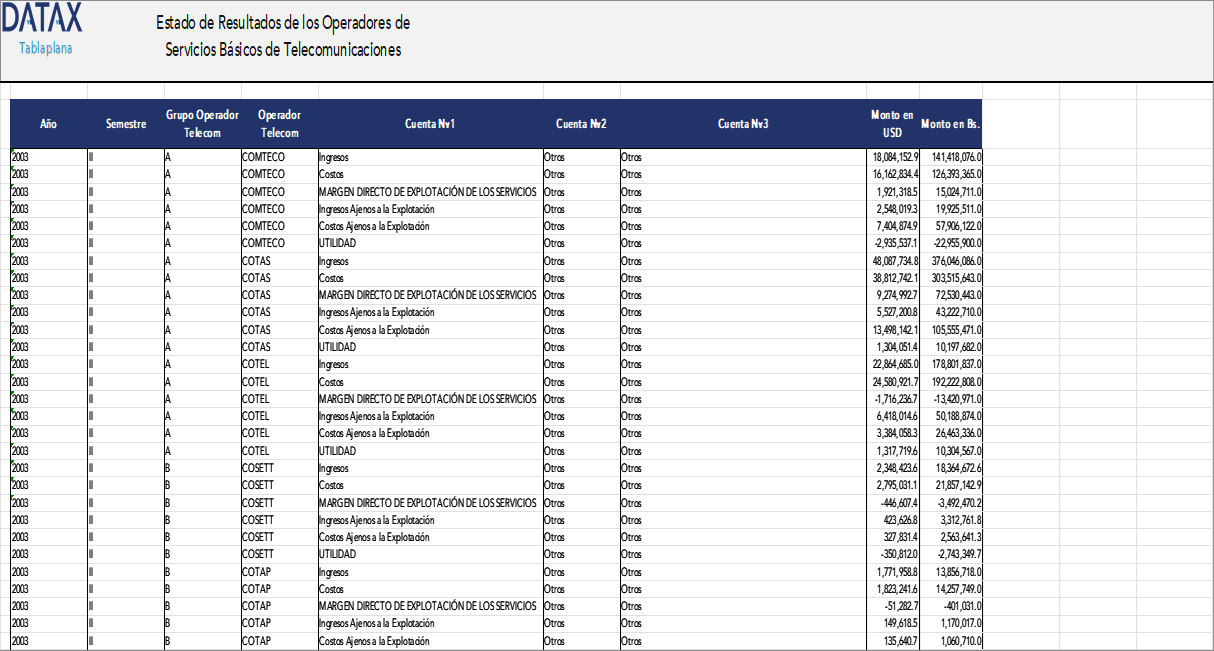Screen dimensions: 1214x651
Task: Select the 'Estado de Resultados de los Operadores' title
Action: pos(283,23)
